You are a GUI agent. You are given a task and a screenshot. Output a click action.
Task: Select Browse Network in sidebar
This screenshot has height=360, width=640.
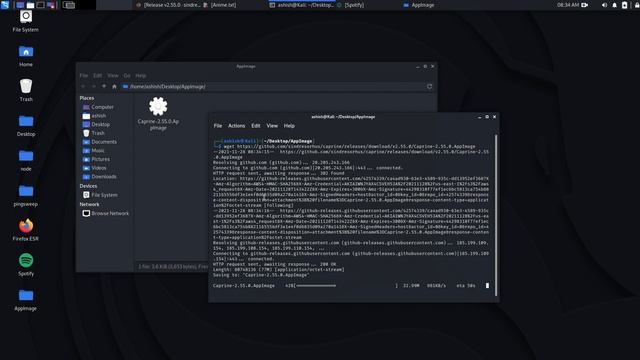(x=106, y=213)
